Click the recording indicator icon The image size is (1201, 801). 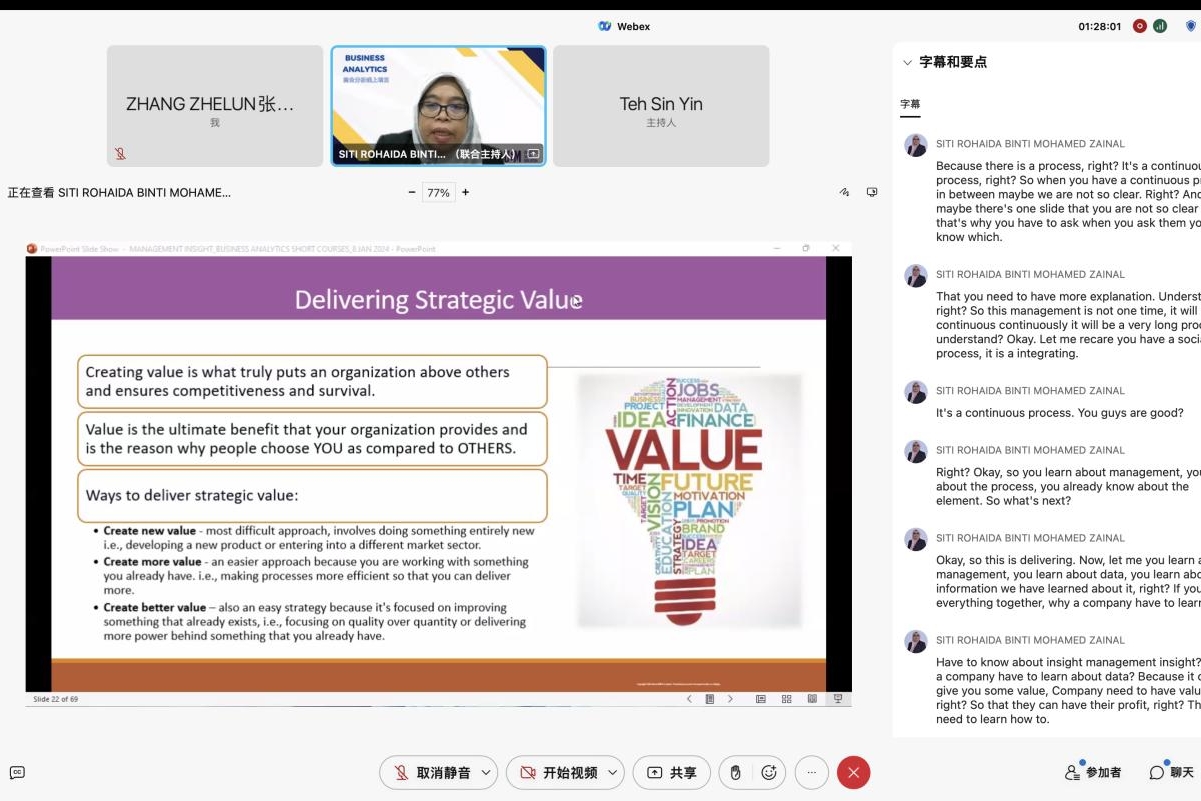(x=1139, y=26)
